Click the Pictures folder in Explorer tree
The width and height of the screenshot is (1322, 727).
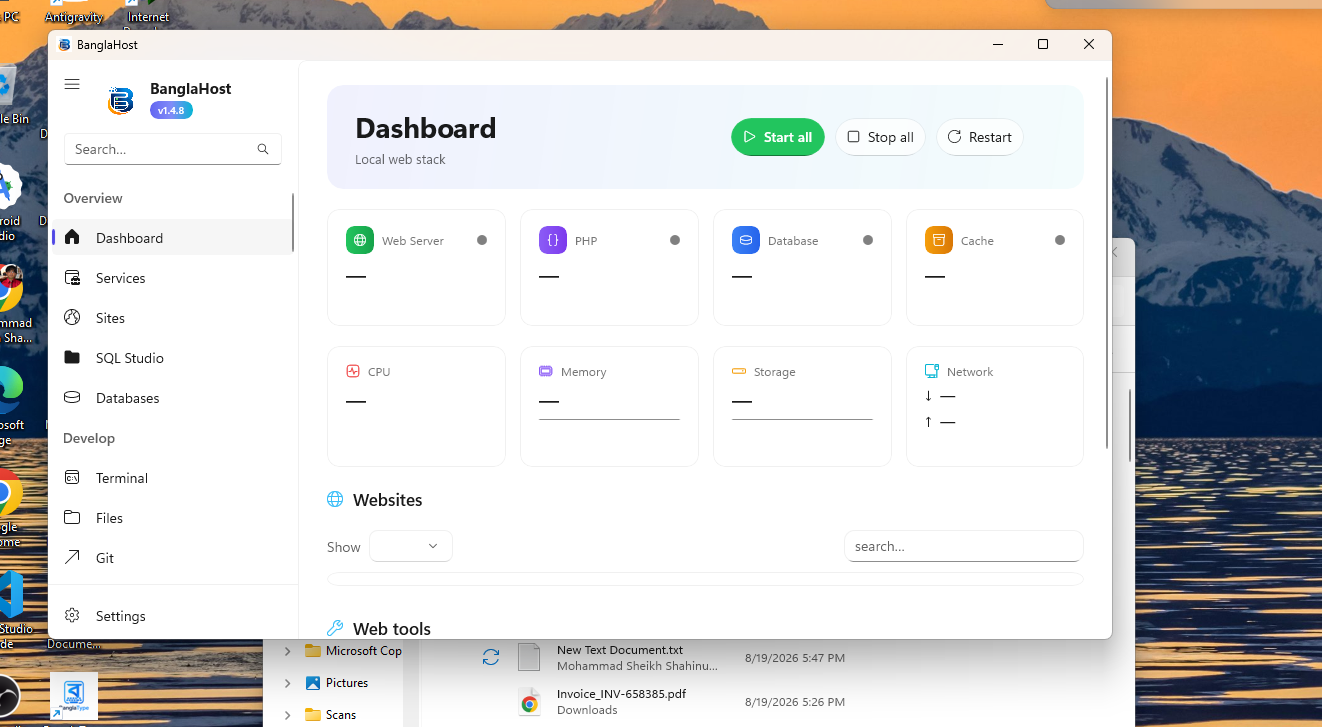tap(347, 683)
